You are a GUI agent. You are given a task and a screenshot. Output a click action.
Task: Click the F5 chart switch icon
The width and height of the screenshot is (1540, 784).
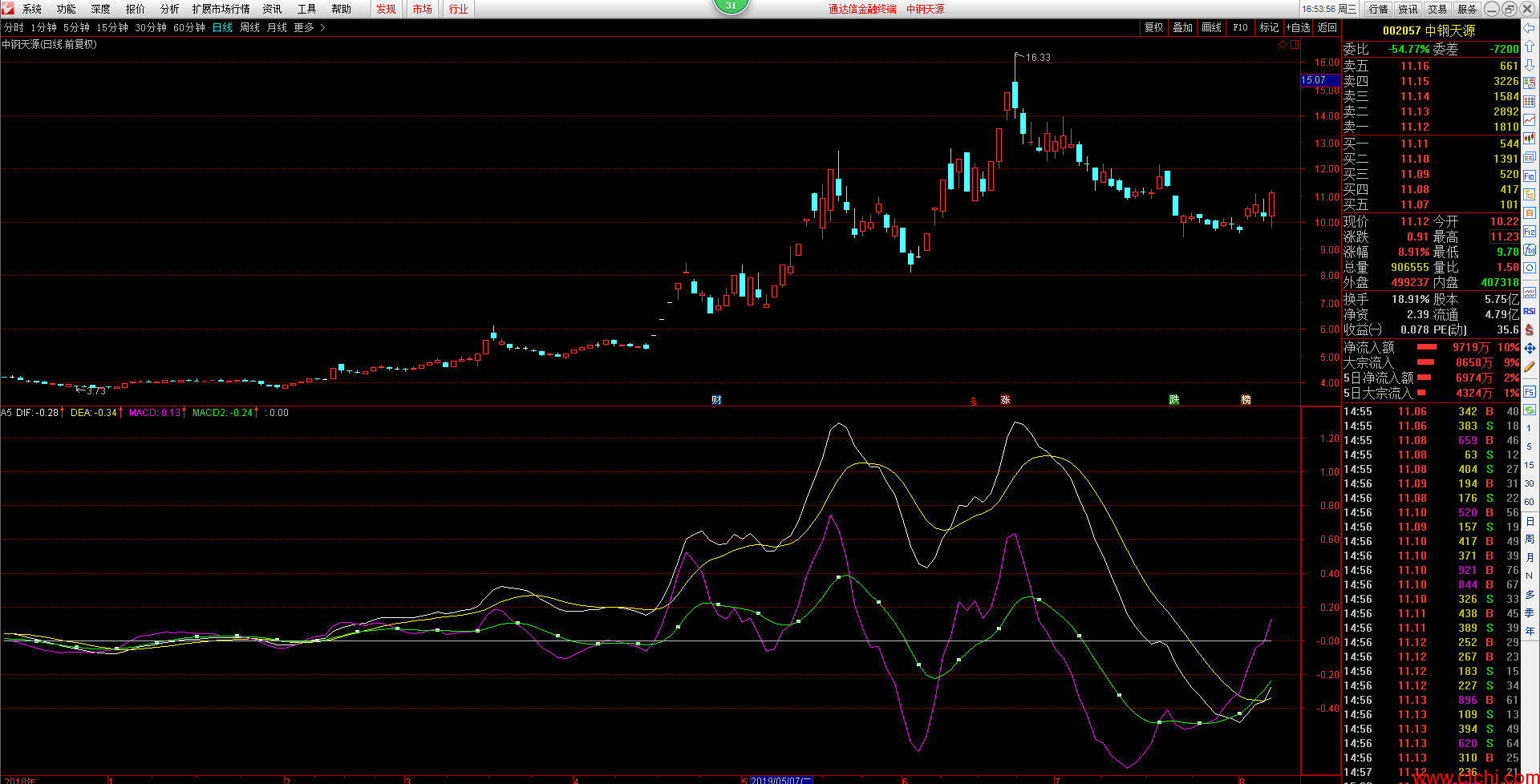coord(1530,392)
